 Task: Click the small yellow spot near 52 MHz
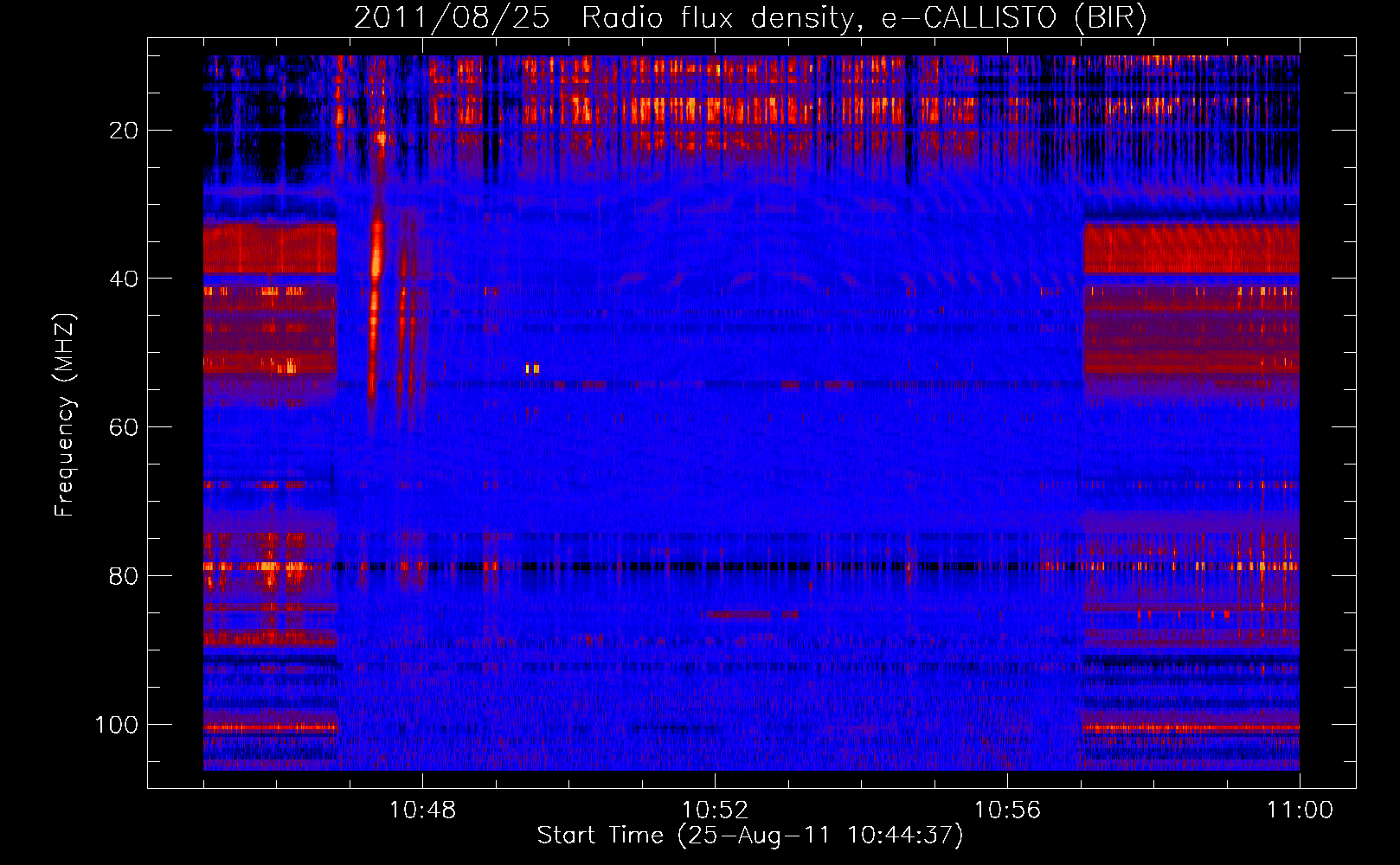(532, 368)
